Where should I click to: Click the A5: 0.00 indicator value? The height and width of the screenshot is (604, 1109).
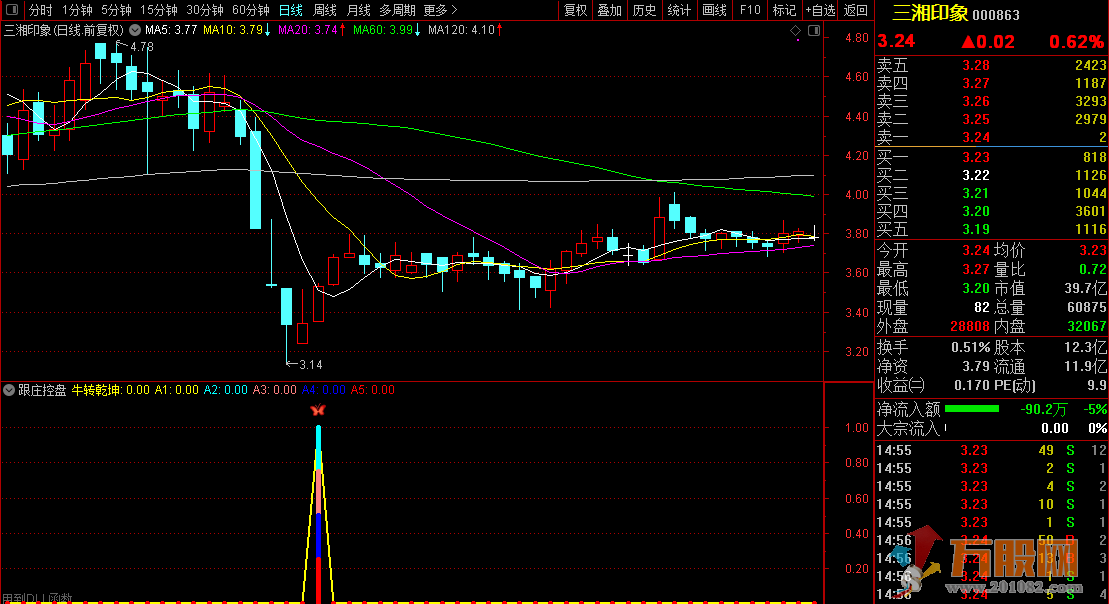click(373, 390)
